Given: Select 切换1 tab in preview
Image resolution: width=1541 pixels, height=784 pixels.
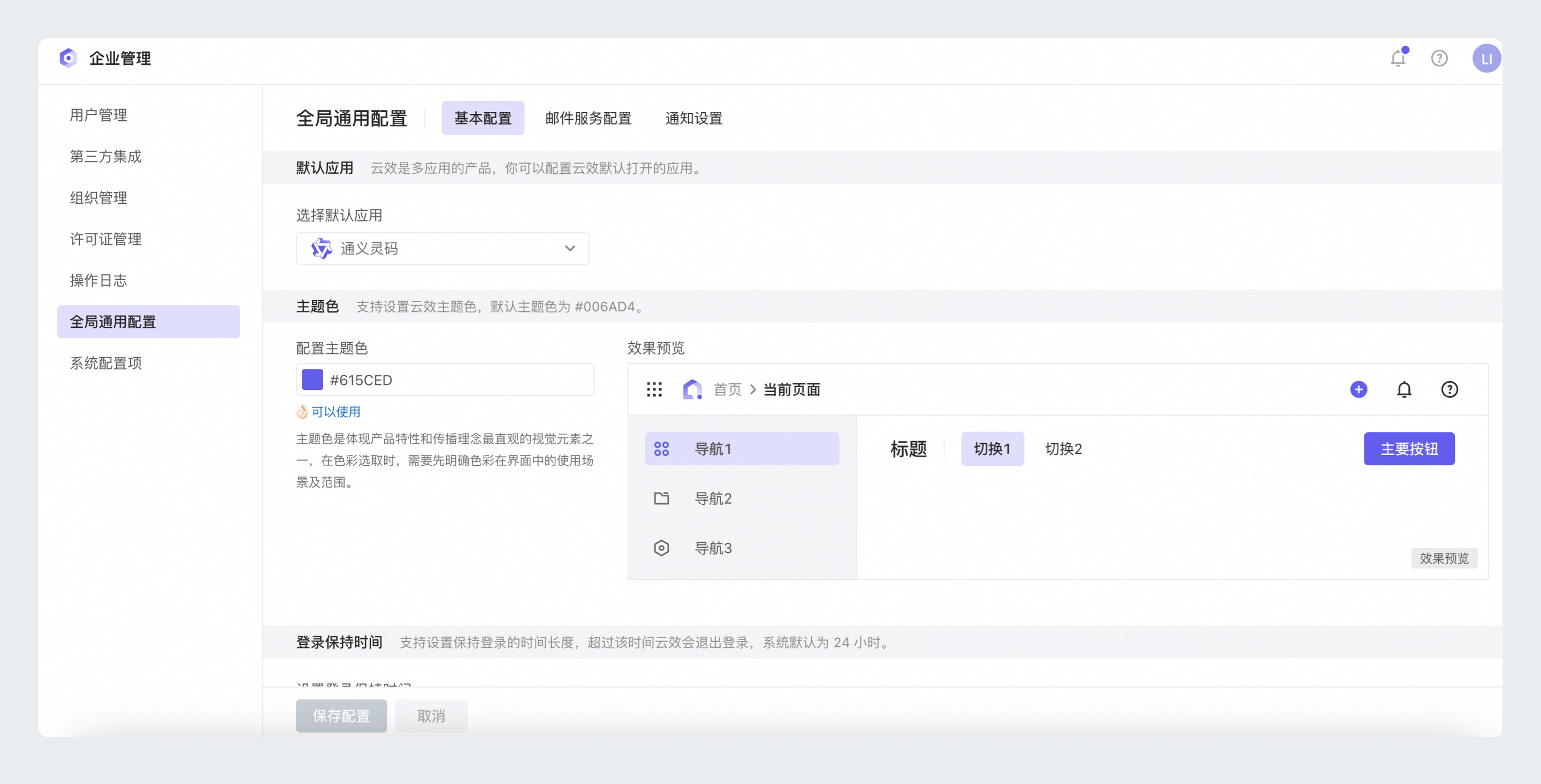Looking at the screenshot, I should pos(993,449).
